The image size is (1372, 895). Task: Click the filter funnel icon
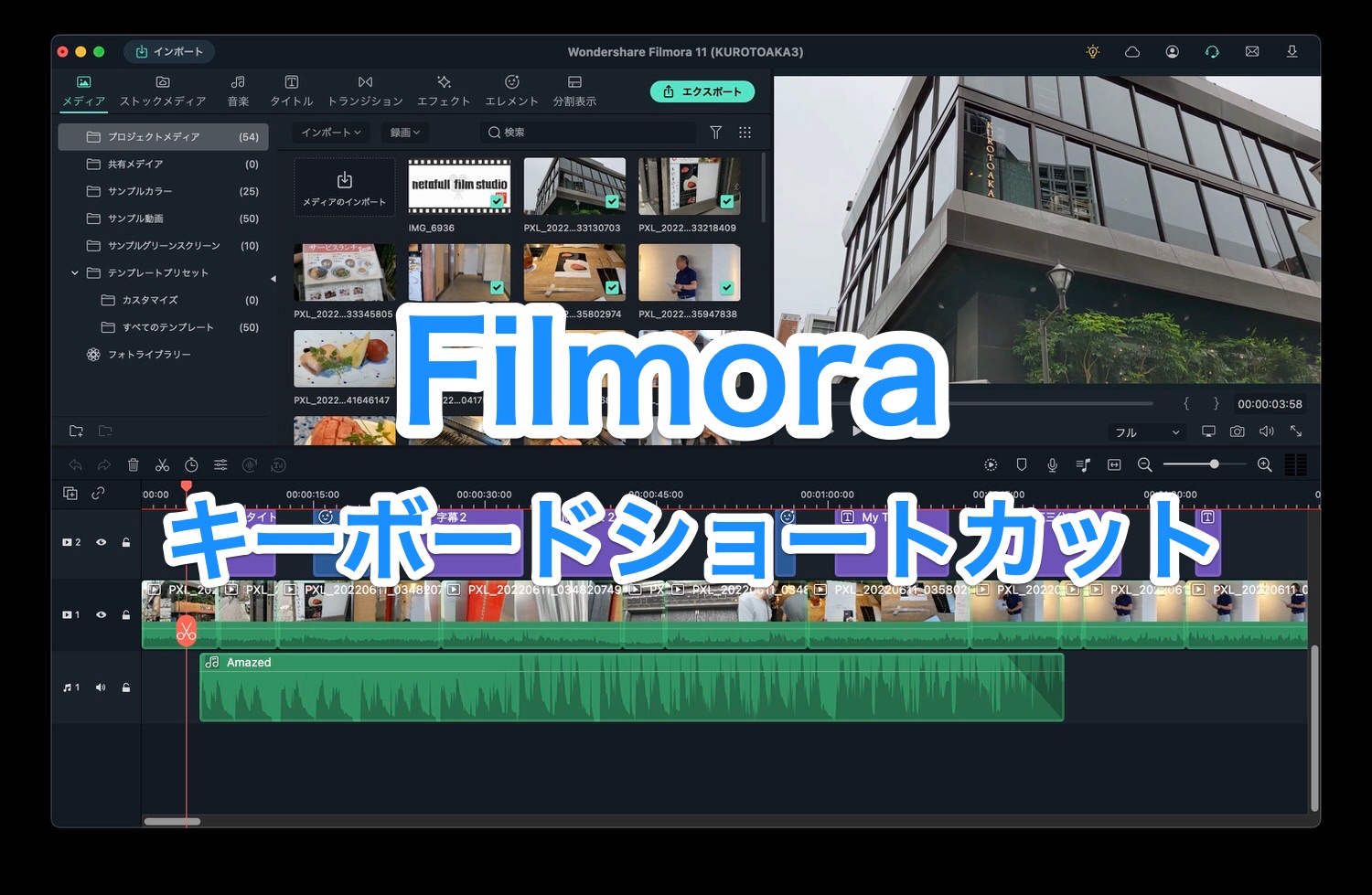point(716,133)
